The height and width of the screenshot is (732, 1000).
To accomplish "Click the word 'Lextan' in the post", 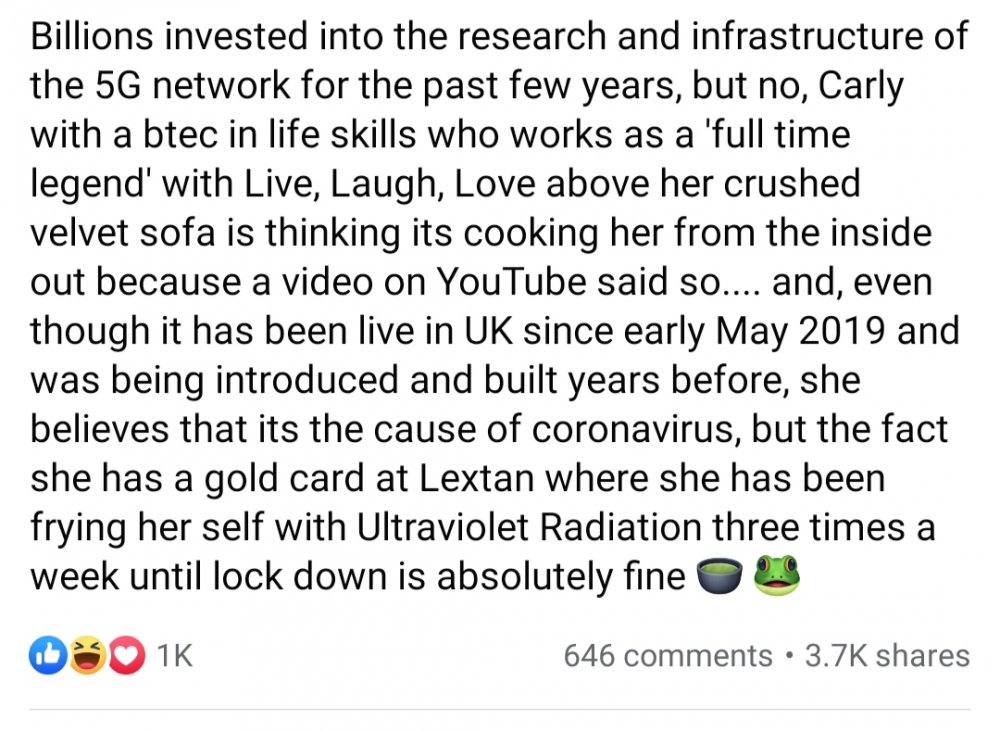I will [x=476, y=478].
